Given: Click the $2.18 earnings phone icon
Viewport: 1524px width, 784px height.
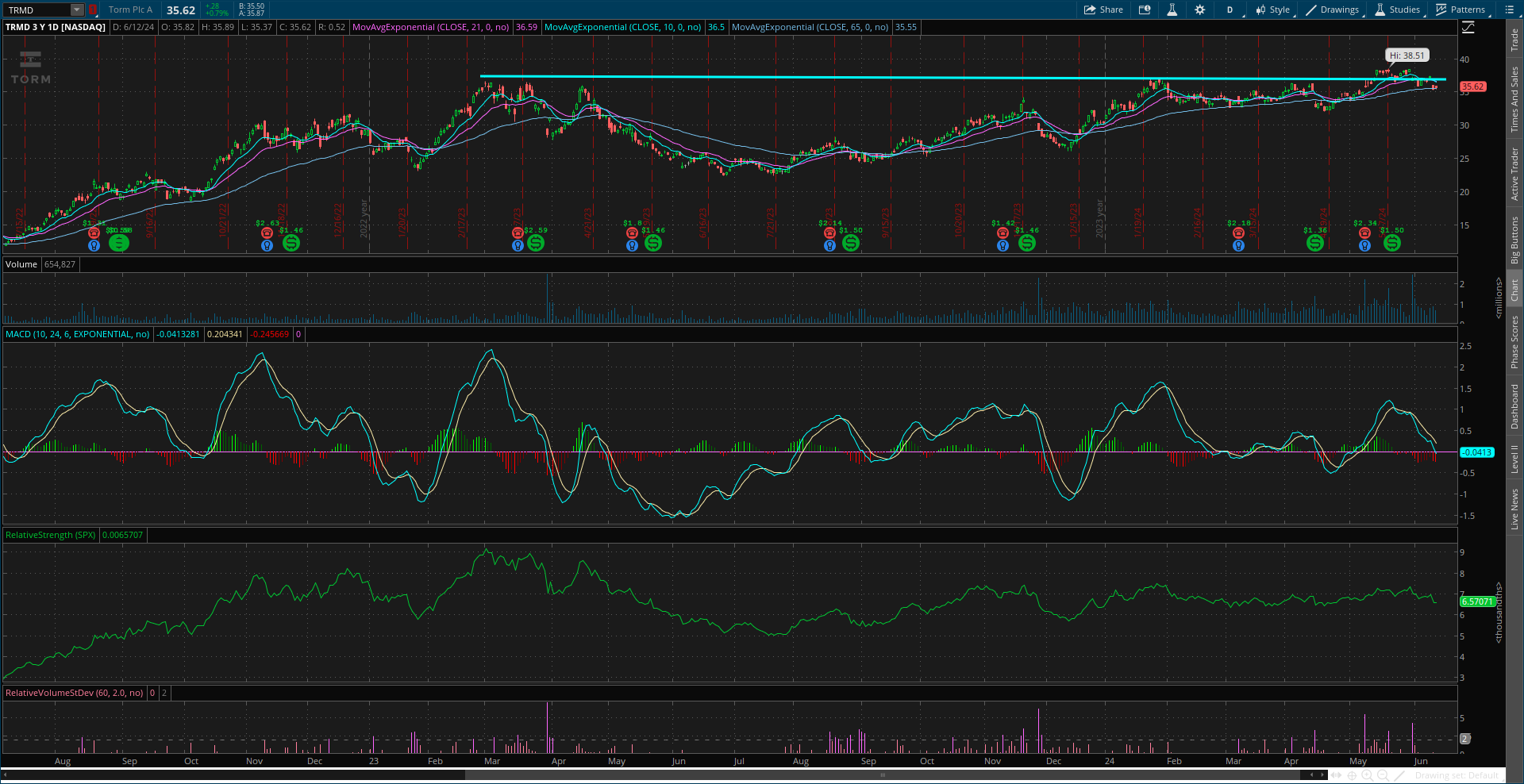Looking at the screenshot, I should (1238, 233).
